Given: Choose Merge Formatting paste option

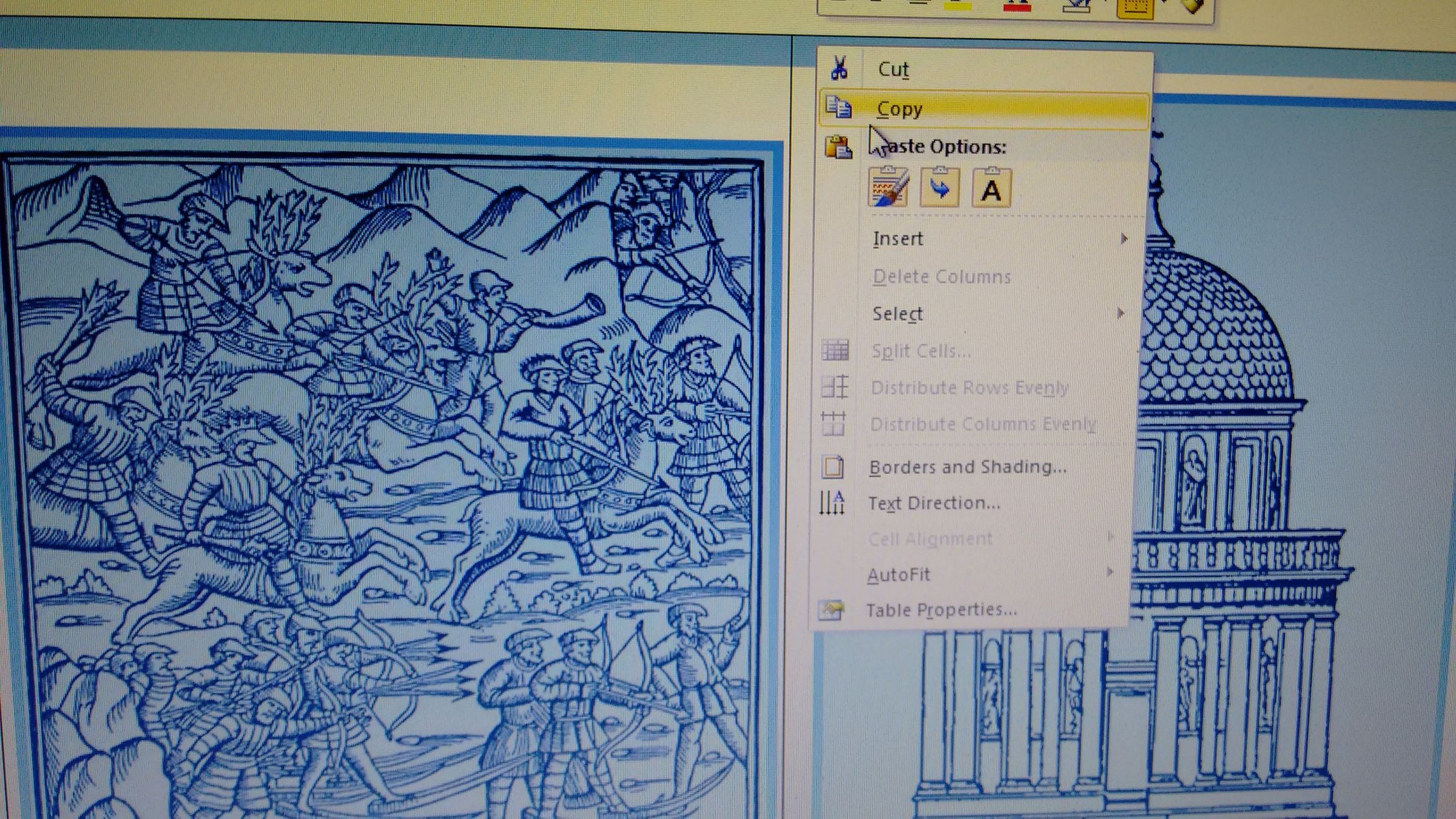Looking at the screenshot, I should coord(940,187).
